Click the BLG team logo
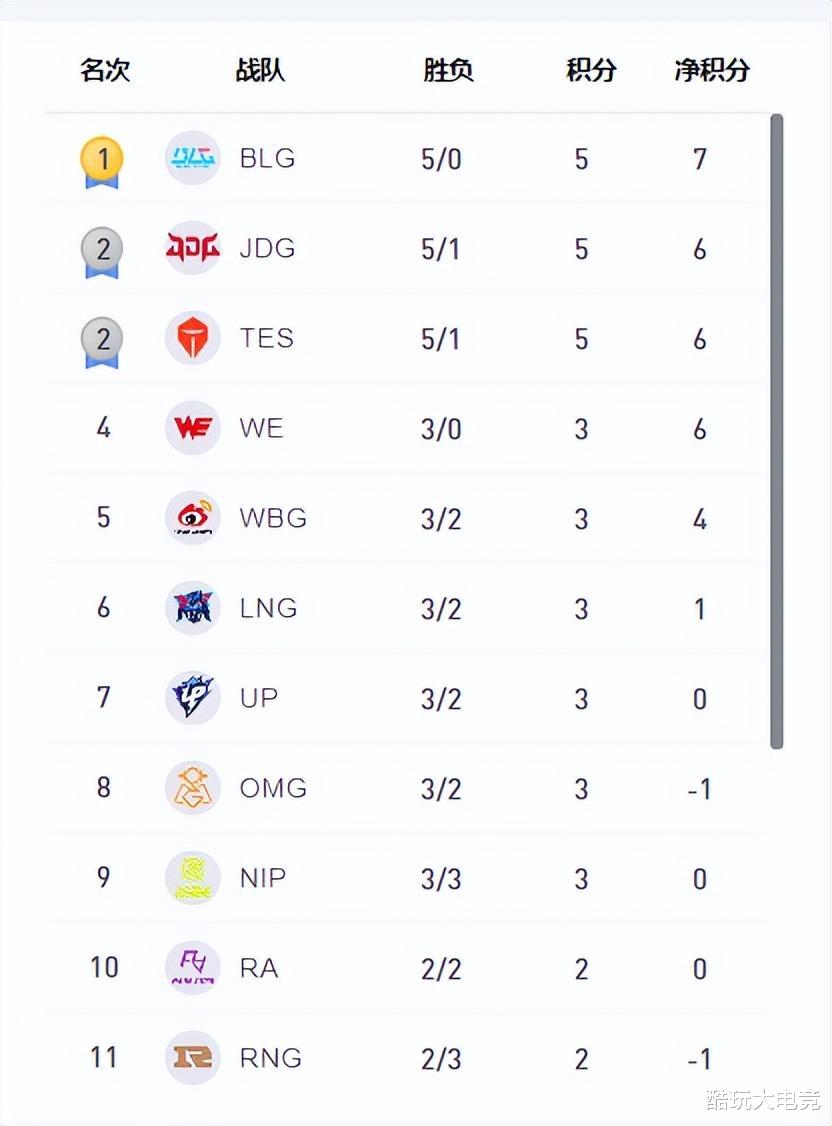 click(192, 158)
